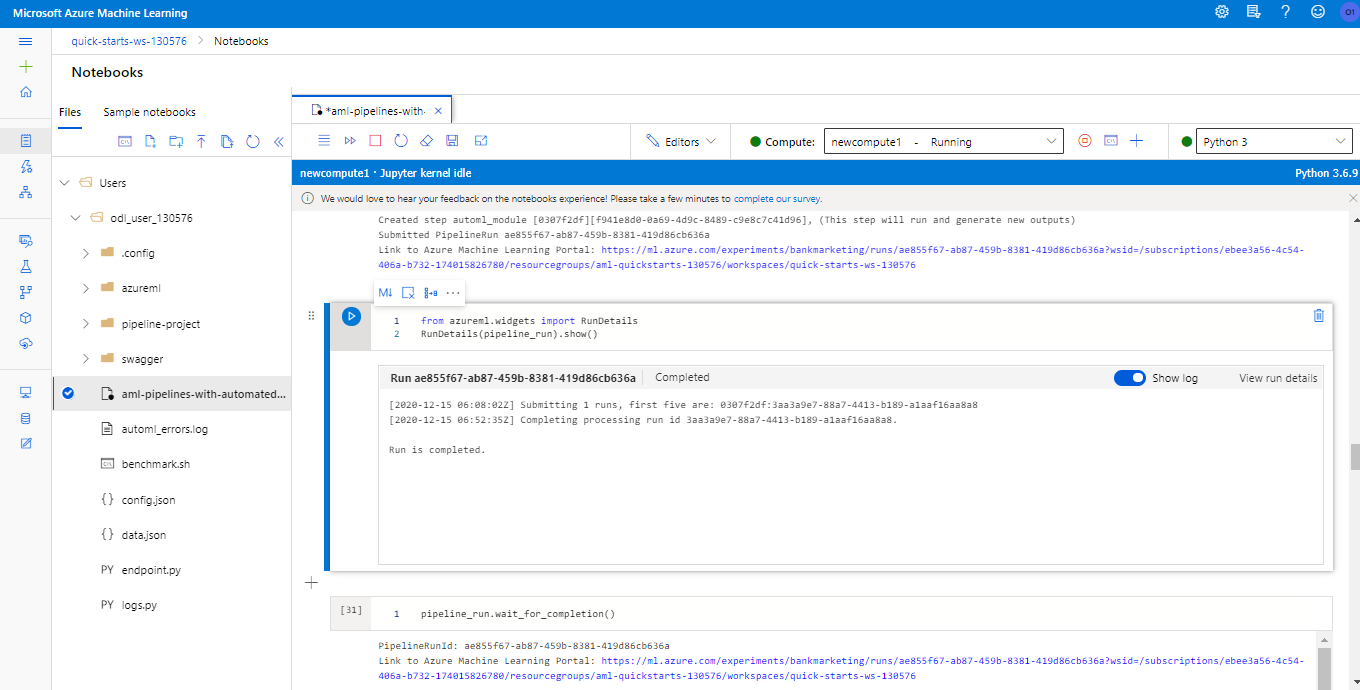Toggle the Show log switch
This screenshot has height=690, width=1360.
point(1130,378)
